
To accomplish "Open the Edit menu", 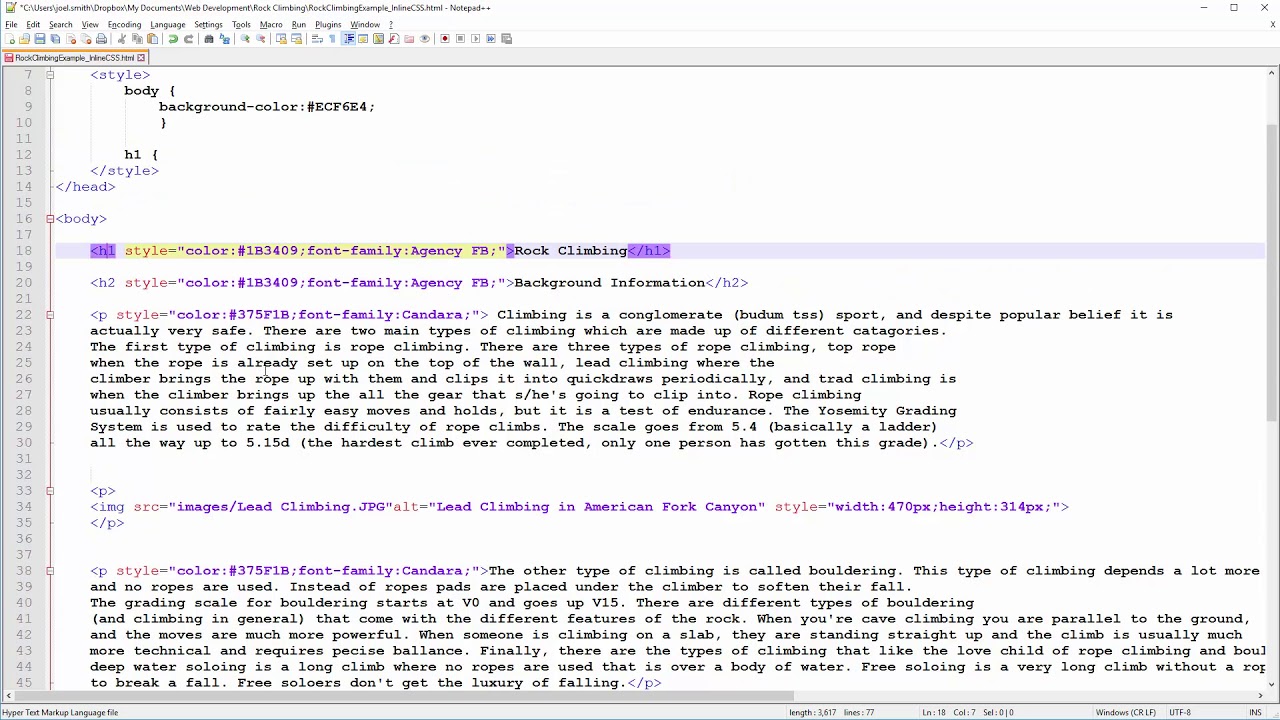I will click(x=33, y=24).
